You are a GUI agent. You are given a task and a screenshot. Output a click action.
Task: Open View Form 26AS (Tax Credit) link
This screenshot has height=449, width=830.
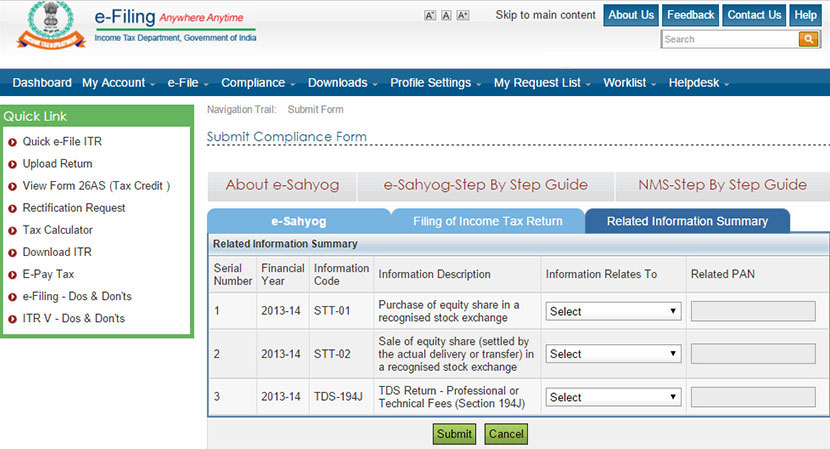(96, 186)
